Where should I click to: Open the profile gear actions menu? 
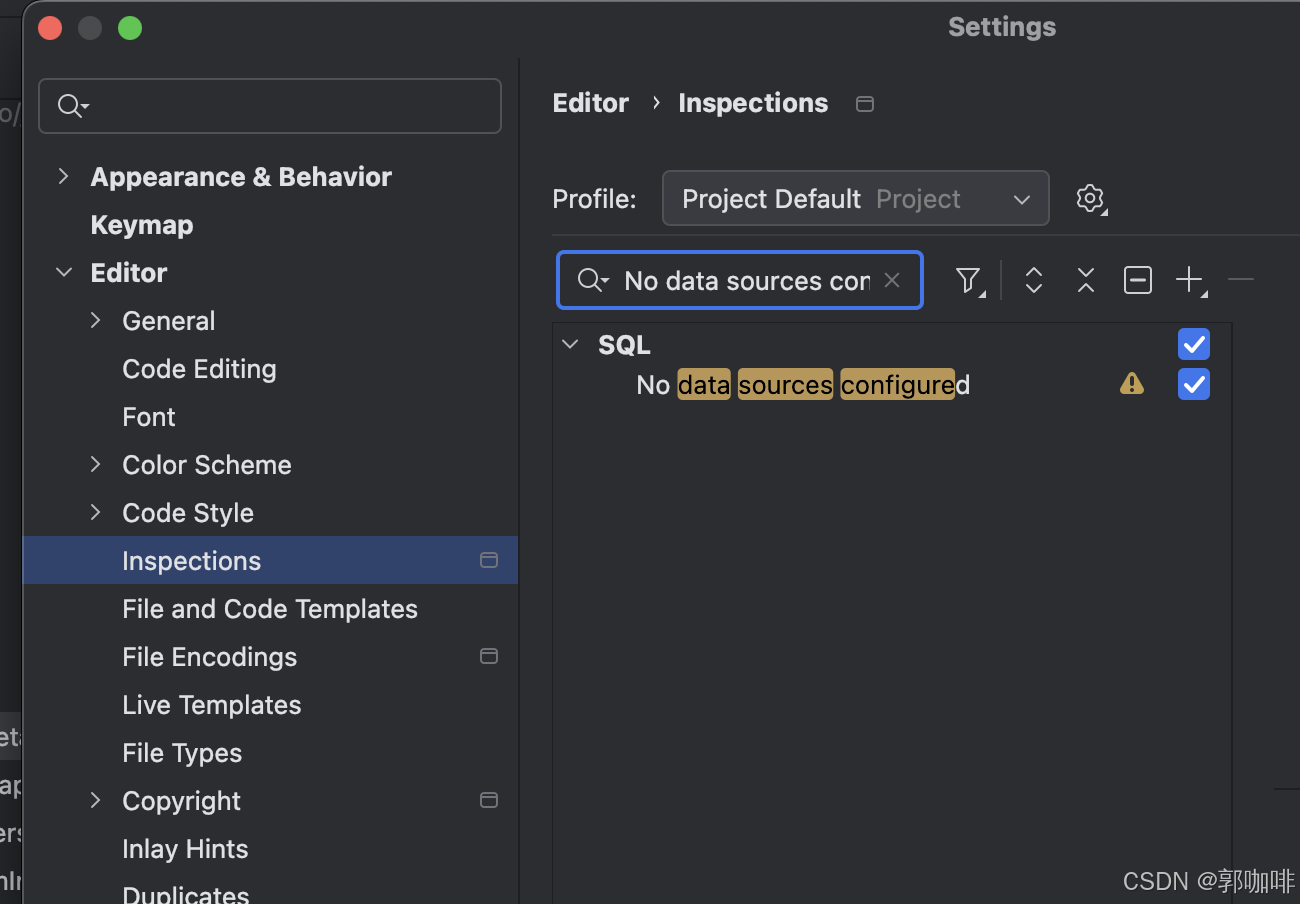pos(1090,199)
